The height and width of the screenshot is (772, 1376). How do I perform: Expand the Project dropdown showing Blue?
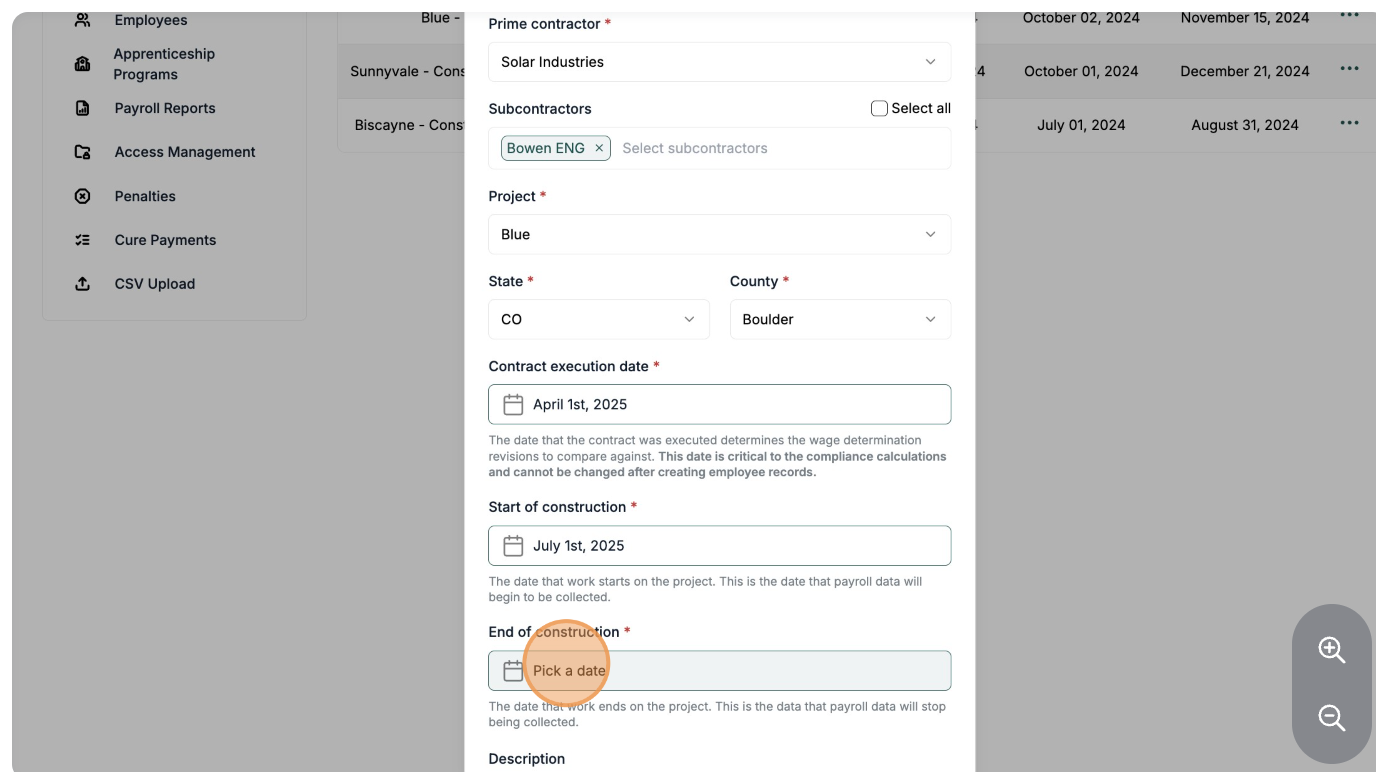click(719, 234)
